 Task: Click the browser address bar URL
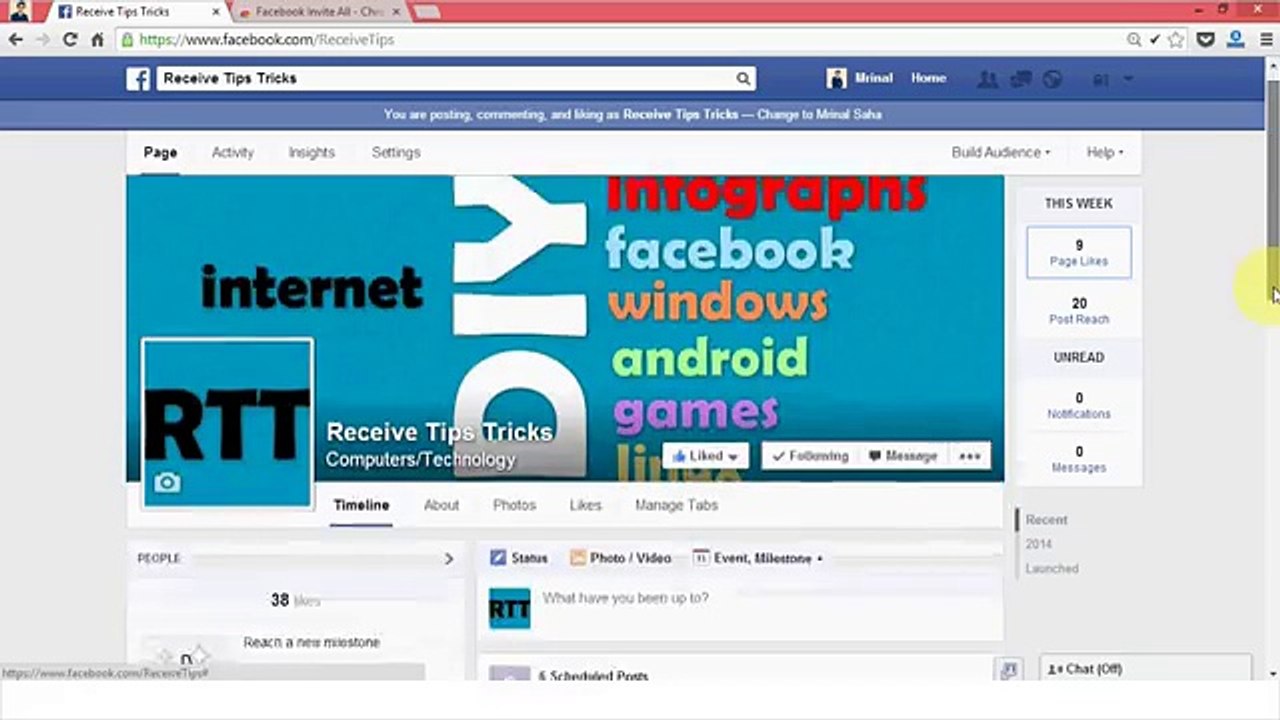266,40
